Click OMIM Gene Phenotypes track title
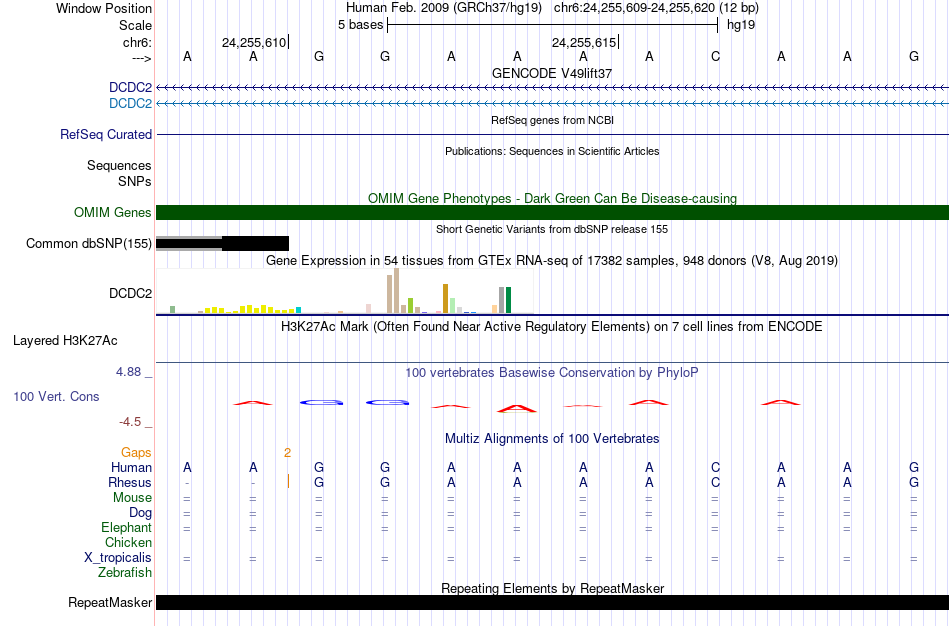 tap(553, 198)
